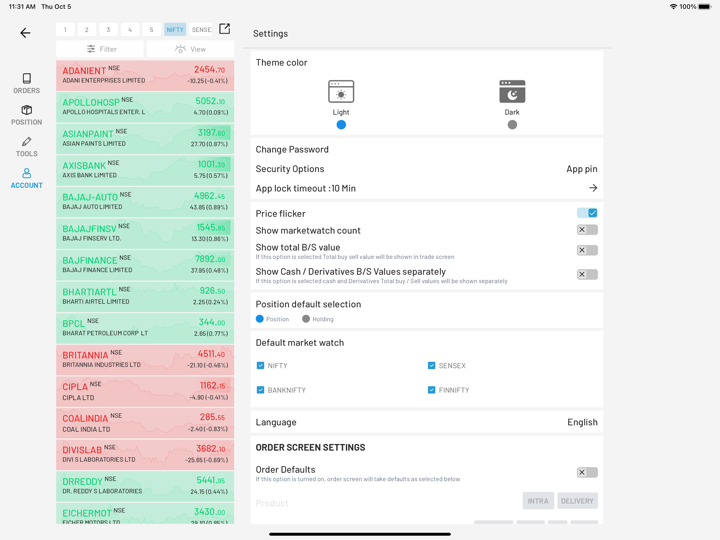The width and height of the screenshot is (720, 540).
Task: Tap the Filter button
Action: pos(101,49)
